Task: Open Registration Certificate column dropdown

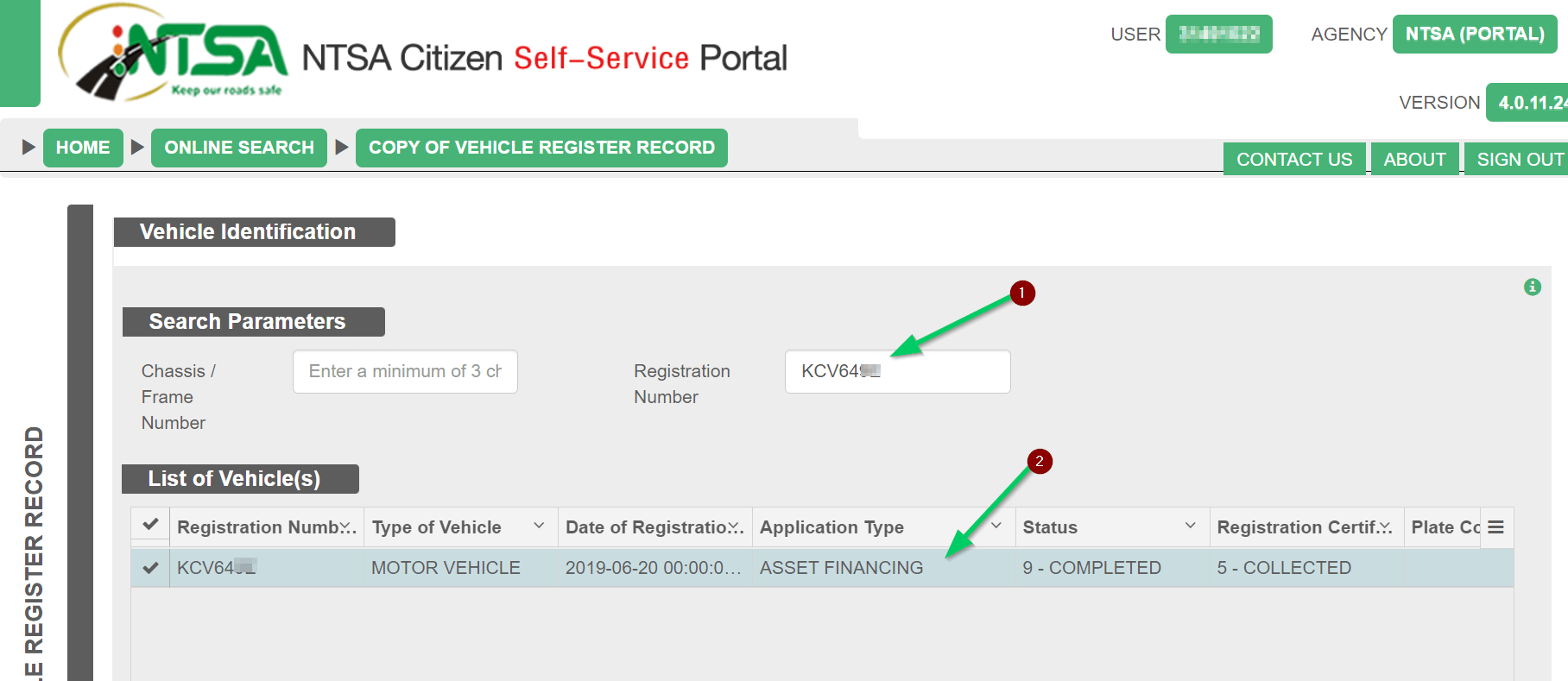Action: [1384, 527]
